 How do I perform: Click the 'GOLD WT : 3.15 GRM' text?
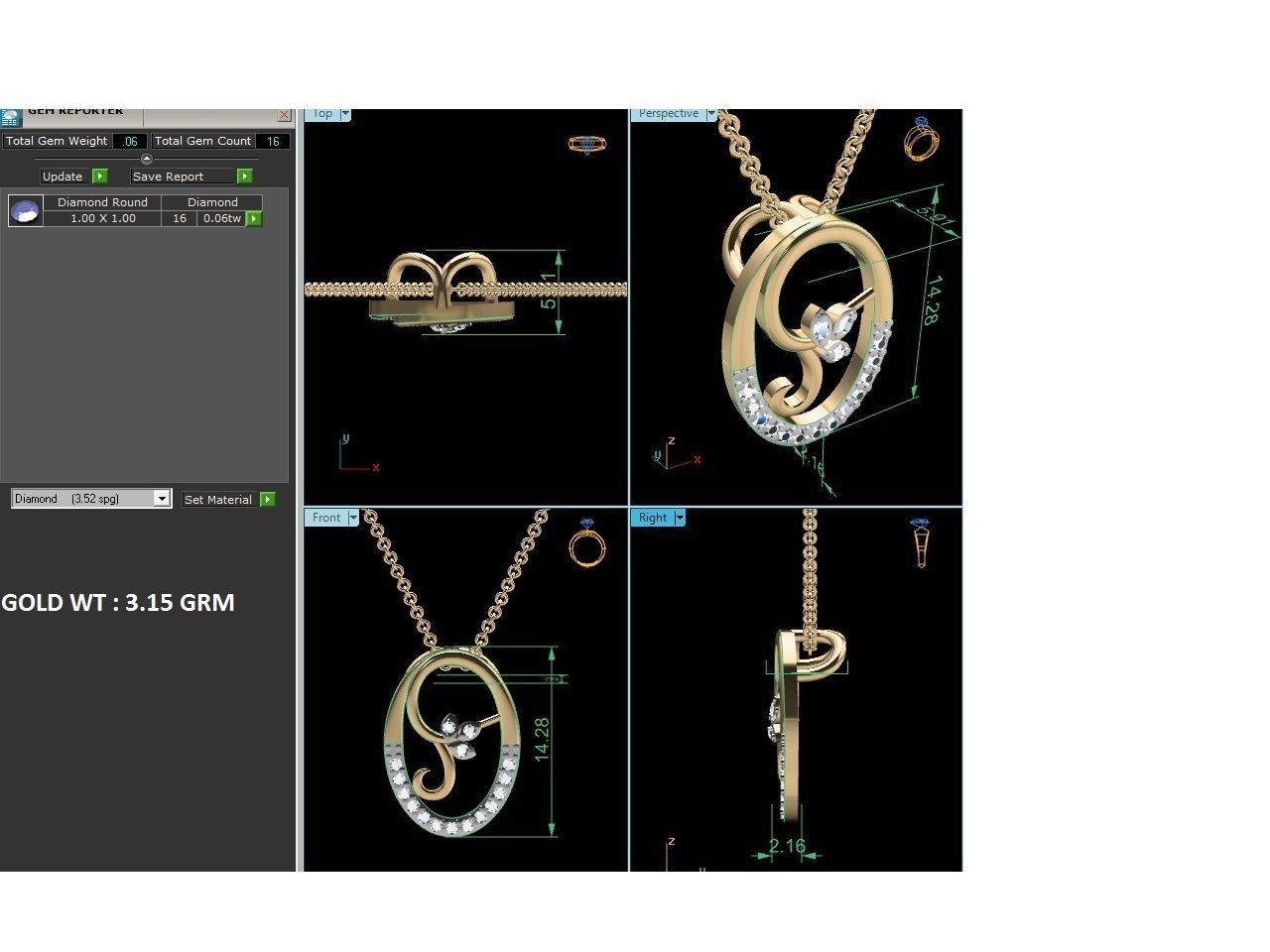[x=118, y=602]
